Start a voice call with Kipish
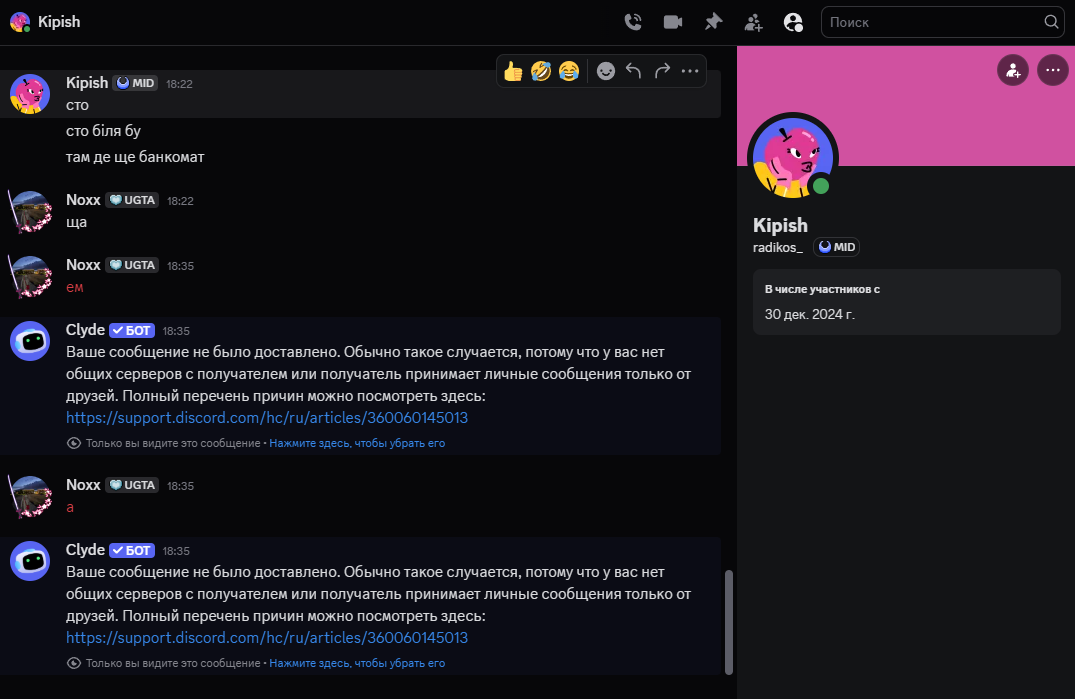The height and width of the screenshot is (699, 1075). pyautogui.click(x=633, y=22)
